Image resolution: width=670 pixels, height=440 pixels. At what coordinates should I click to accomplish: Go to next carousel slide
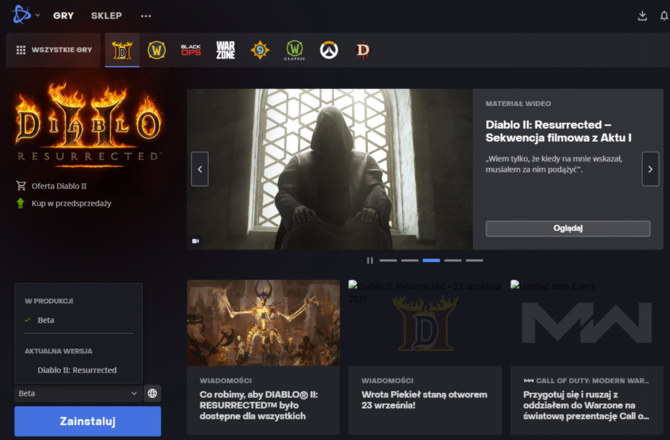[x=650, y=169]
